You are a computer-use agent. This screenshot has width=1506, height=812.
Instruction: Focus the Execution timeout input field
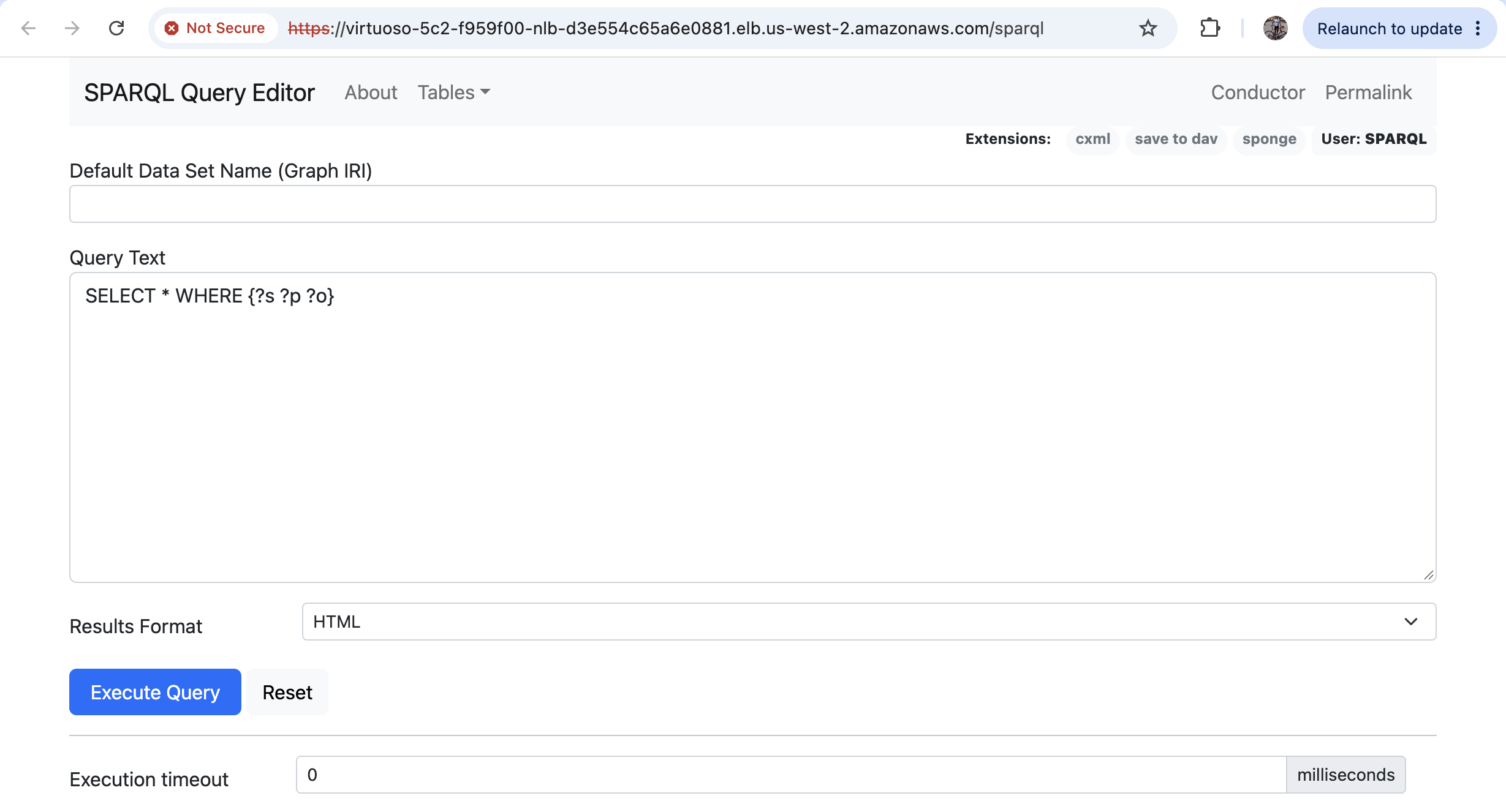791,775
